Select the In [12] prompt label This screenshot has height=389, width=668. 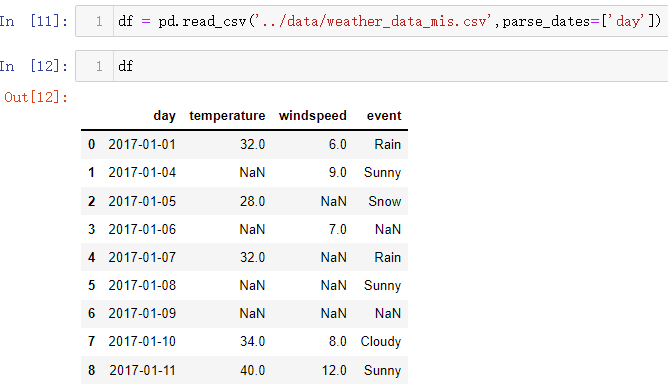[x=34, y=66]
